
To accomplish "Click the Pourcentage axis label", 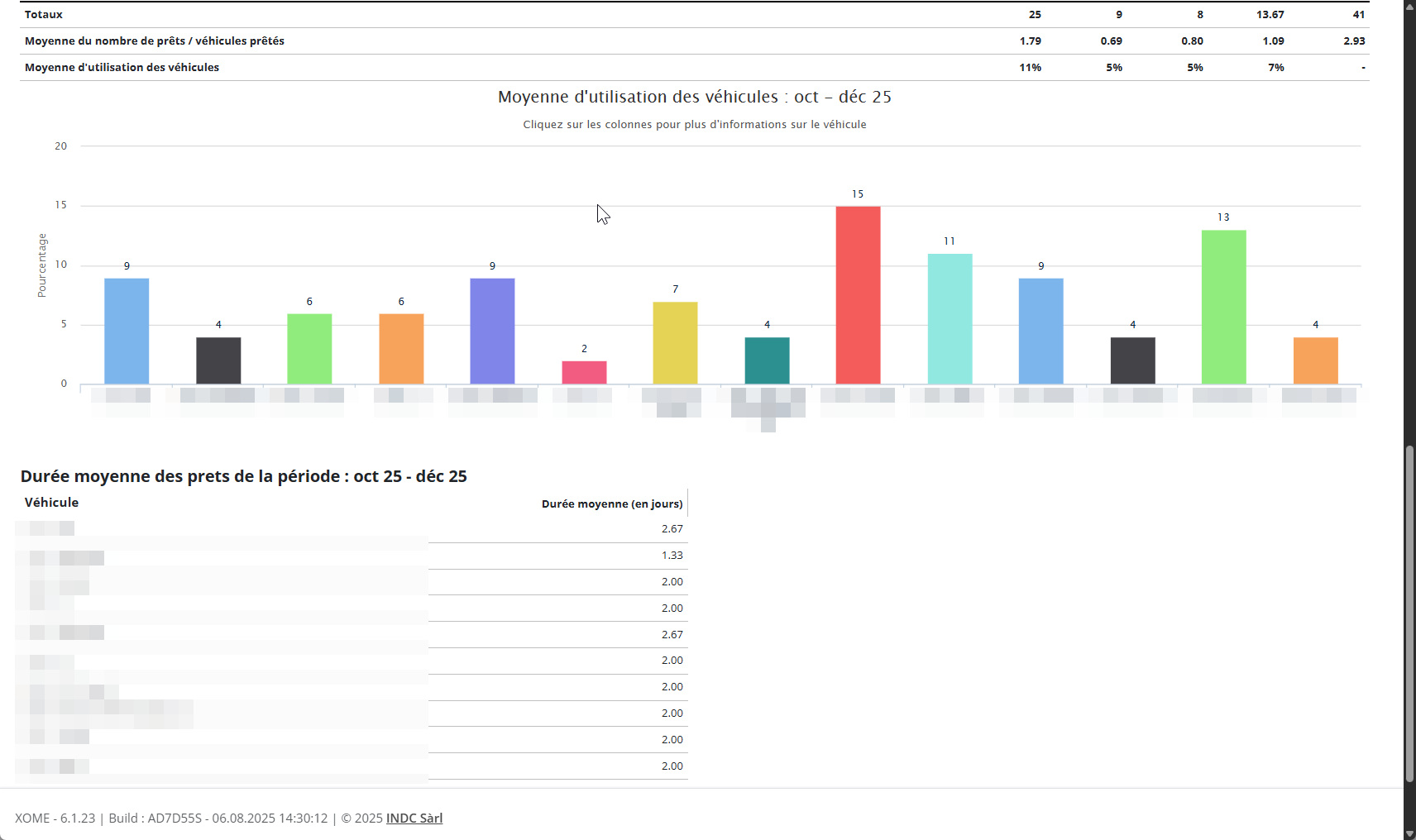I will coord(42,265).
